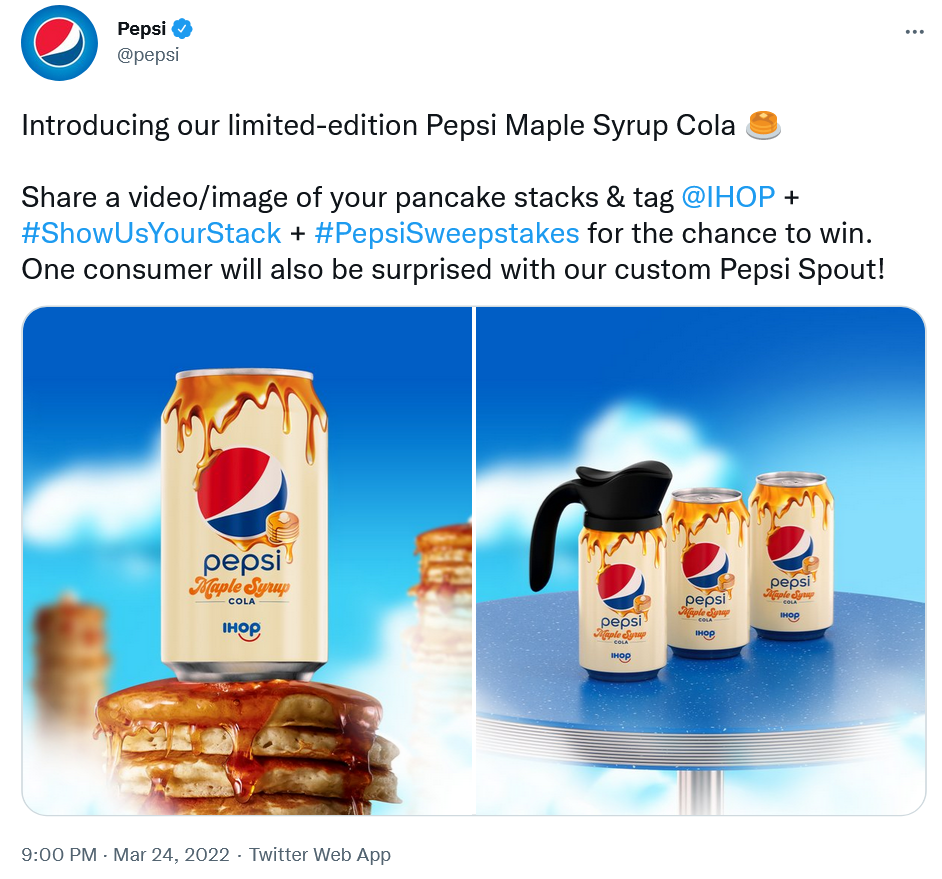The image size is (942, 879).
Task: Click the rightmost can in the right photo
Action: (x=791, y=558)
